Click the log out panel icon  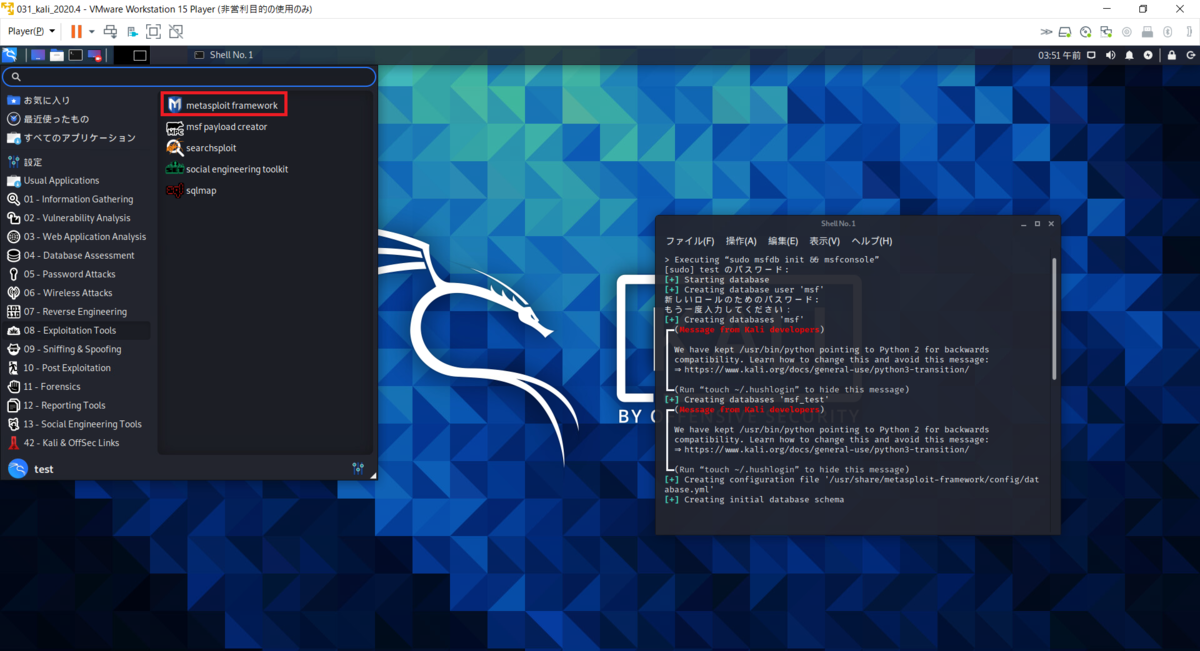(x=1189, y=55)
